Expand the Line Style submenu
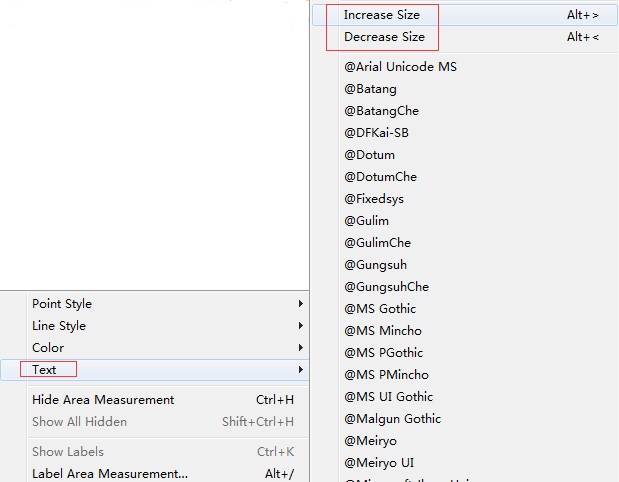The height and width of the screenshot is (482, 619). [59, 326]
